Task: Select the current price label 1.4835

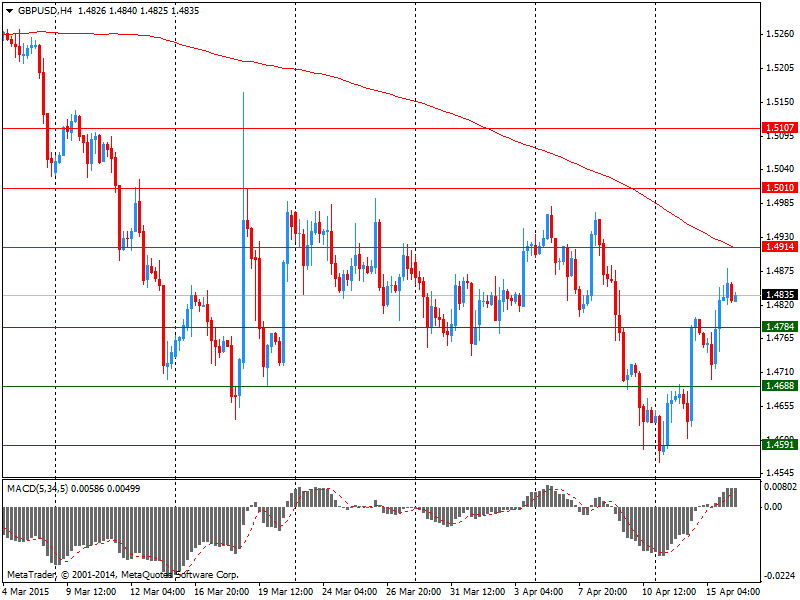Action: pos(779,295)
